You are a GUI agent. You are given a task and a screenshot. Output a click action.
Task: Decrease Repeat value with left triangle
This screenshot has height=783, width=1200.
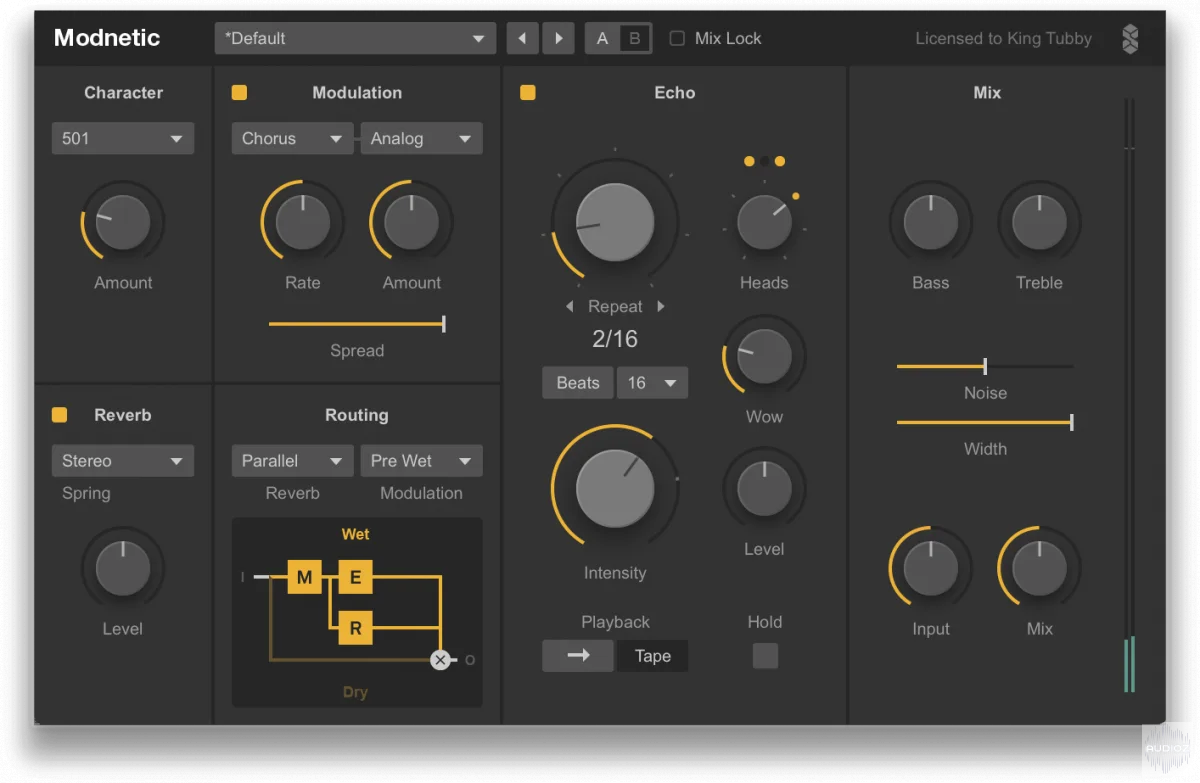570,307
